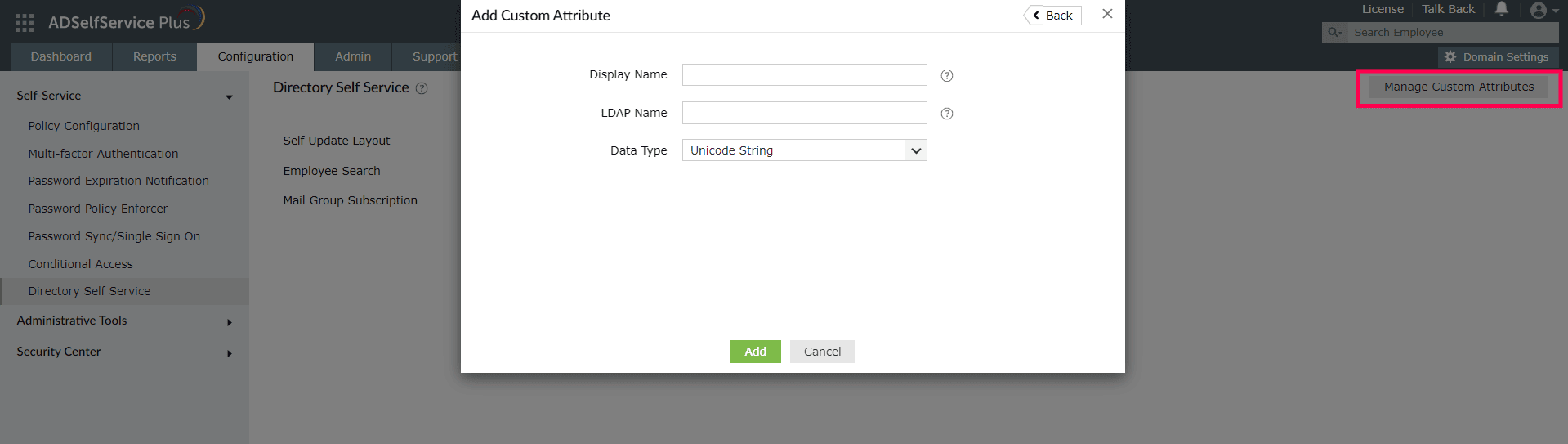Click the Search Employee magnifier icon

click(x=1334, y=33)
